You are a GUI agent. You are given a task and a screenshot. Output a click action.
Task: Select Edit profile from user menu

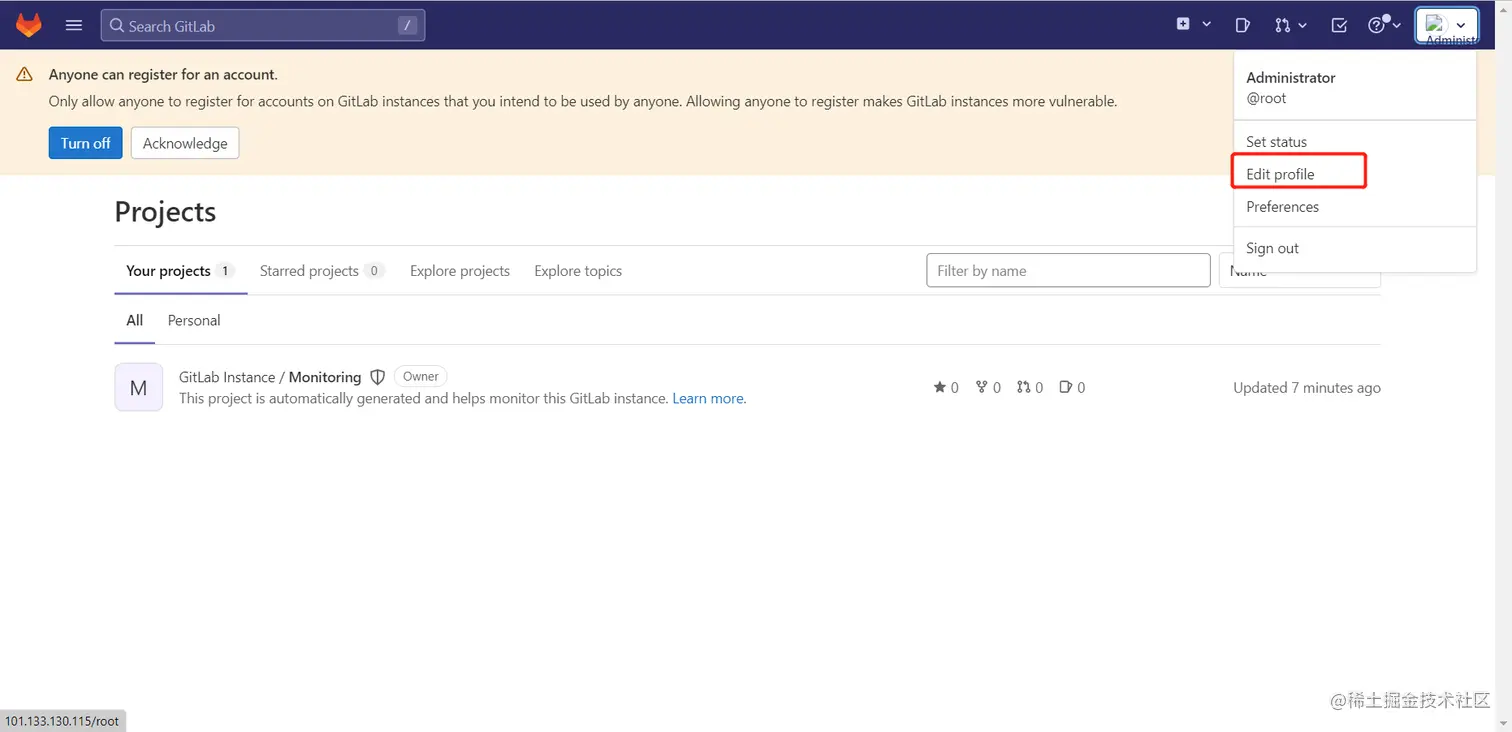1354,174
